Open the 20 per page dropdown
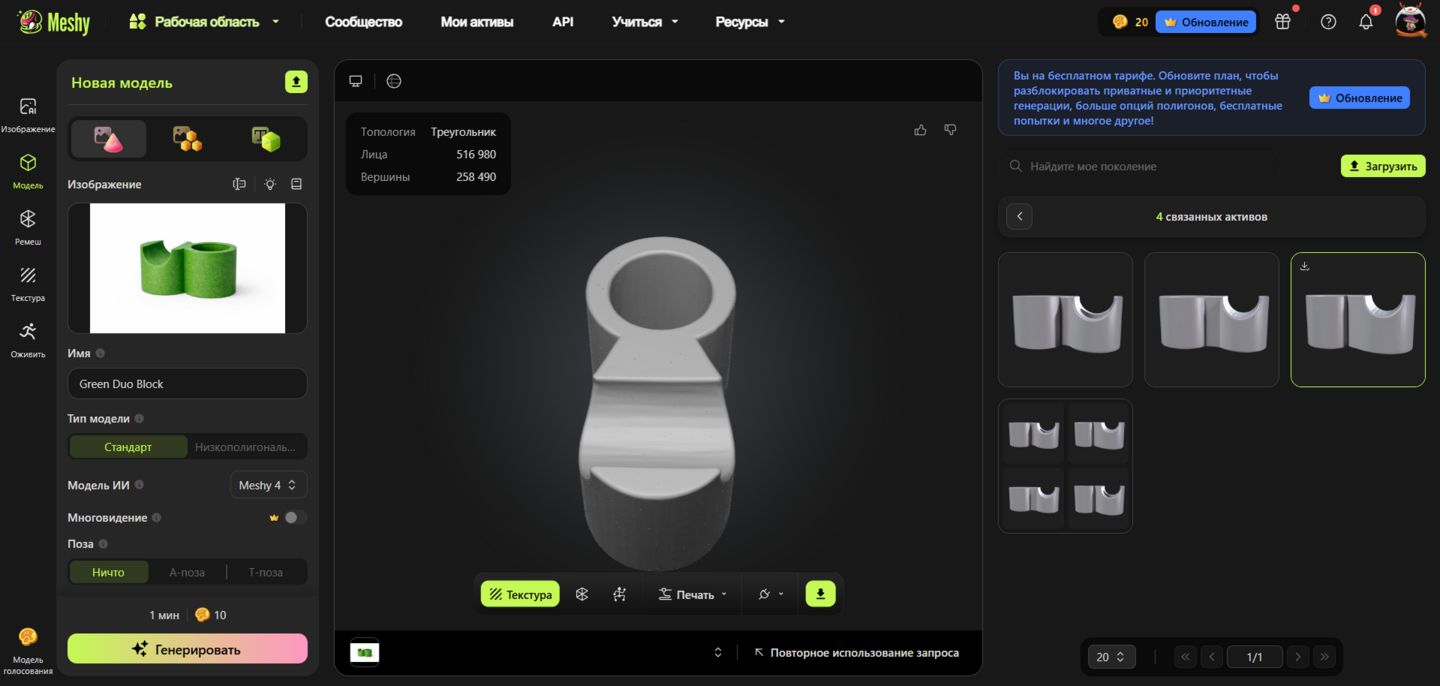The height and width of the screenshot is (686, 1440). point(1111,657)
